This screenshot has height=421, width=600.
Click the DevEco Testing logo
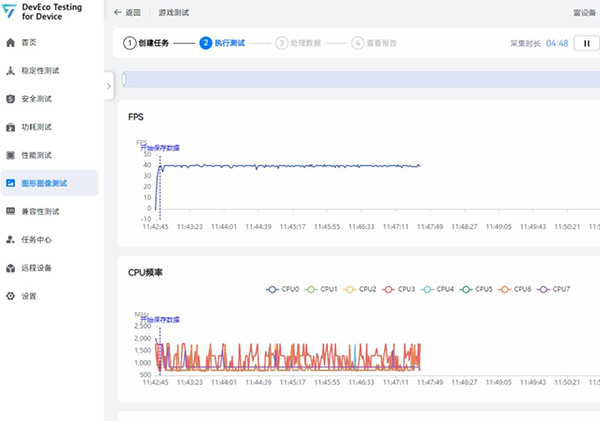10,12
